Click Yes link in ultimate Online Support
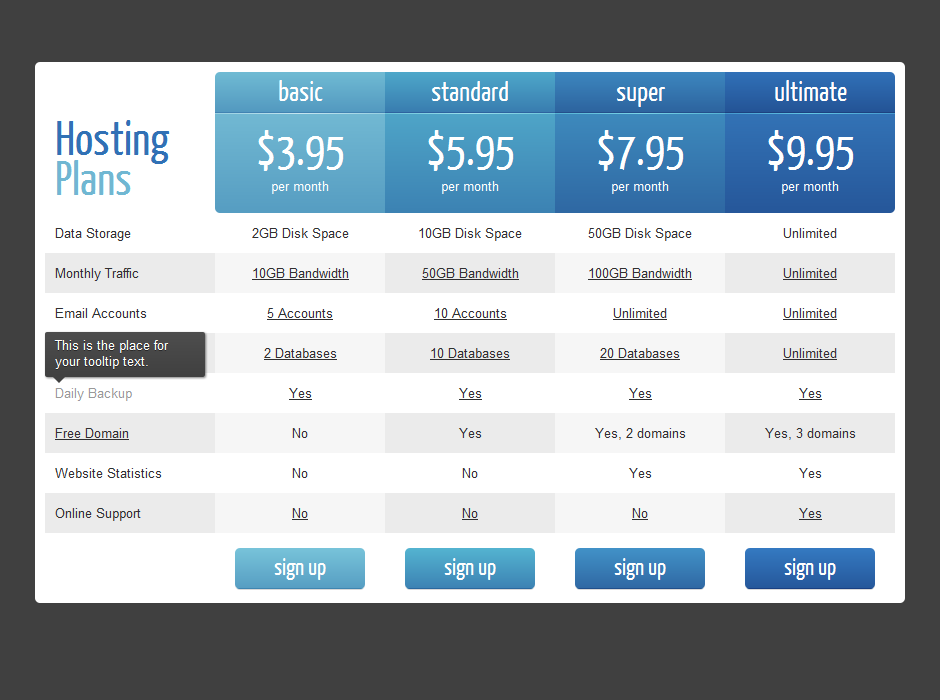Screen dimensions: 940x700 point(810,514)
